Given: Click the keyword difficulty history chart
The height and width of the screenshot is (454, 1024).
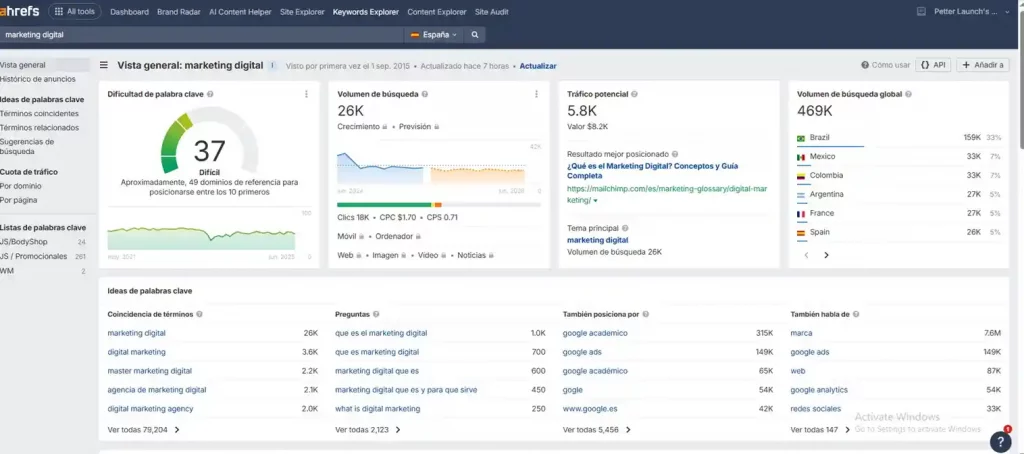Looking at the screenshot, I should pyautogui.click(x=201, y=236).
